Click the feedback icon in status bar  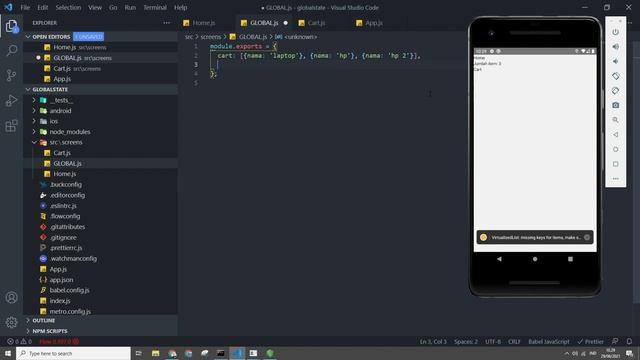pyautogui.click(x=615, y=341)
